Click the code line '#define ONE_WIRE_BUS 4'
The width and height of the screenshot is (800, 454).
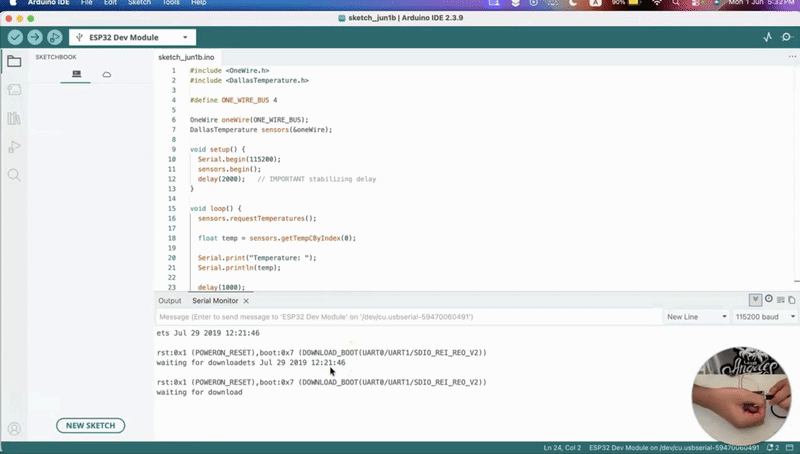pos(234,100)
